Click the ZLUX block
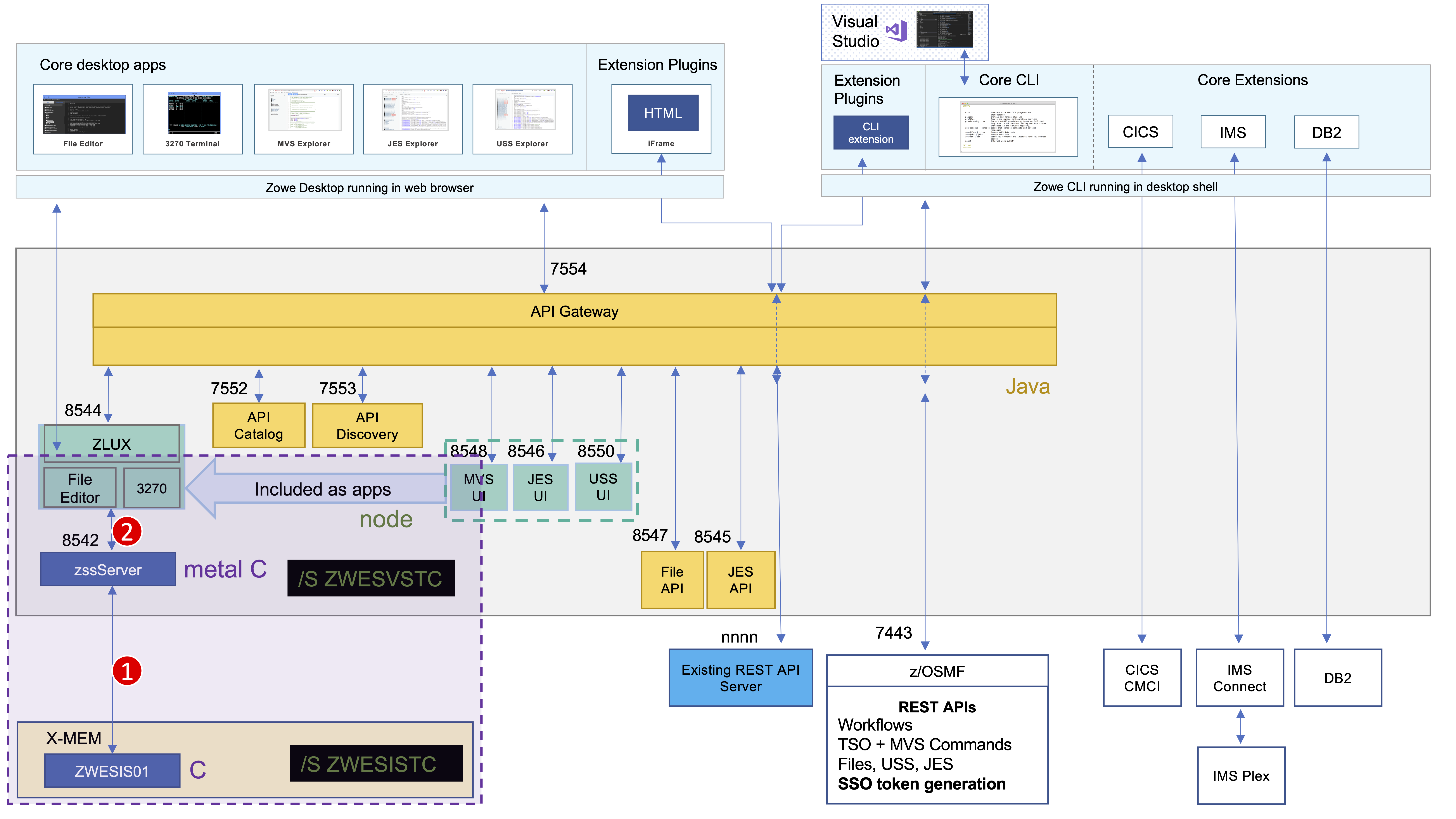 click(x=111, y=444)
